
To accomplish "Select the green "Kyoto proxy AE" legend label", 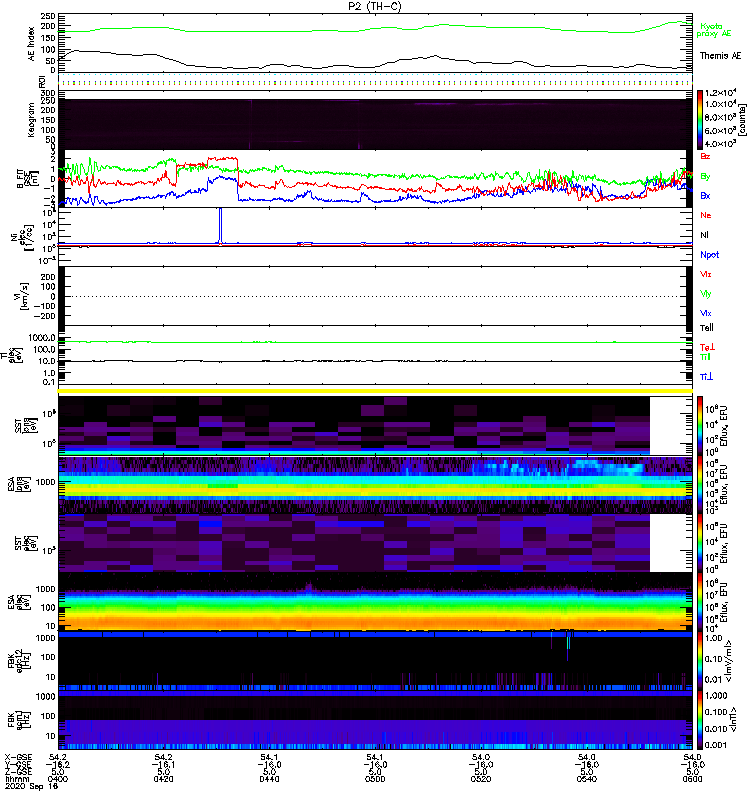I will coord(713,30).
